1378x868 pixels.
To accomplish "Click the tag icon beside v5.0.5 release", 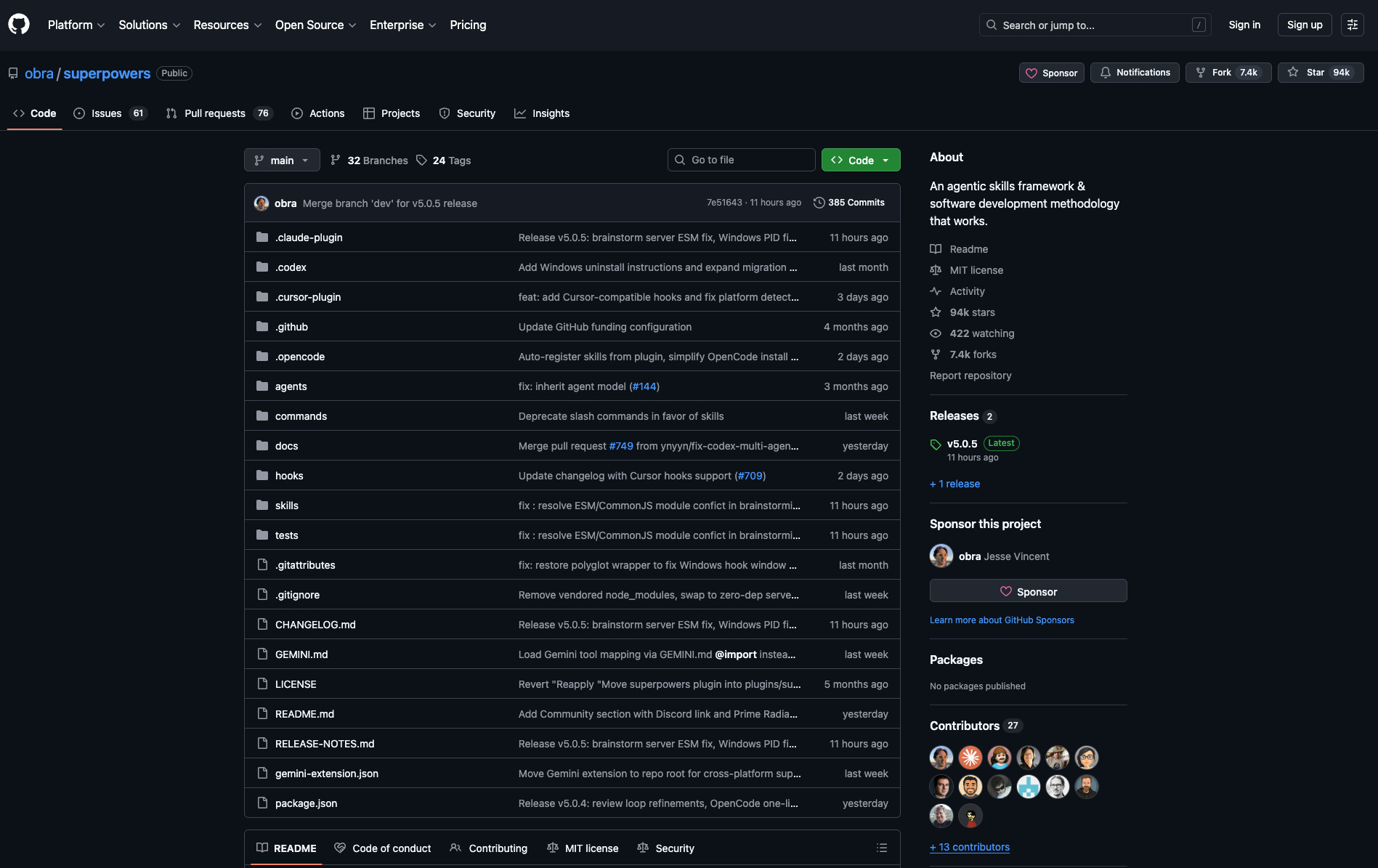I will [936, 445].
